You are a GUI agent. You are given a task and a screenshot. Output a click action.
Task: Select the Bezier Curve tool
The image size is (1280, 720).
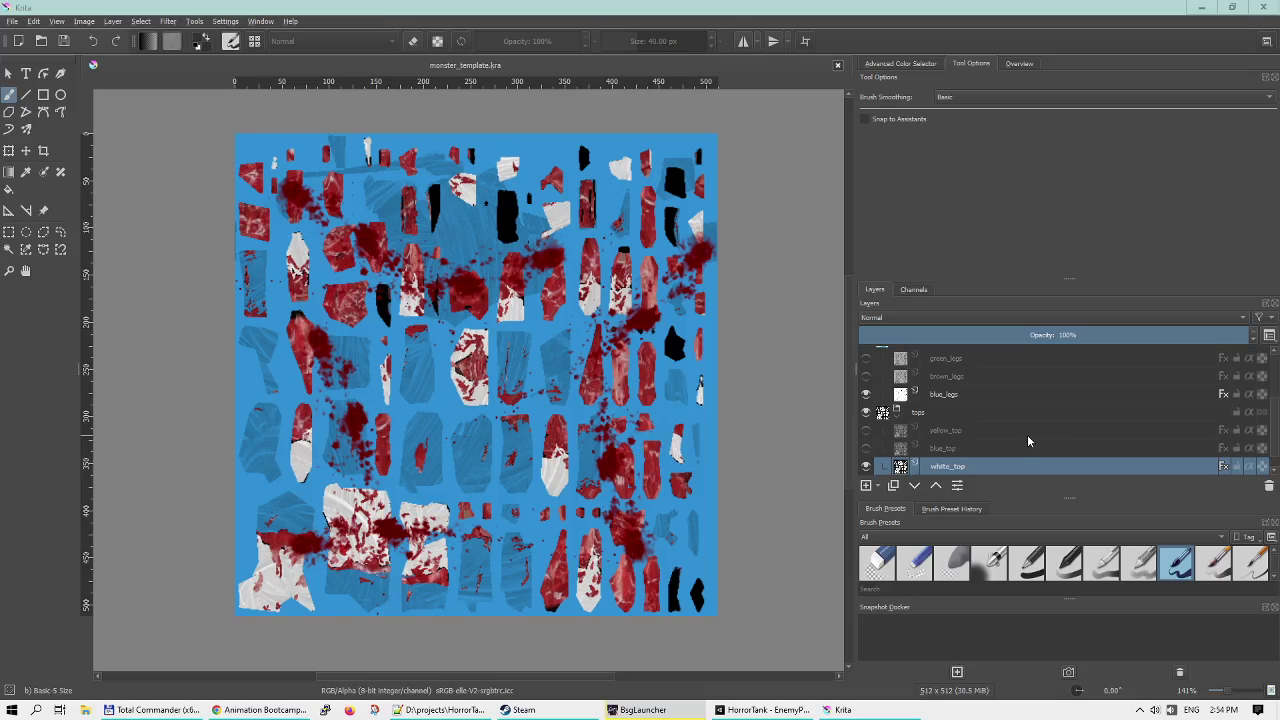[x=43, y=112]
